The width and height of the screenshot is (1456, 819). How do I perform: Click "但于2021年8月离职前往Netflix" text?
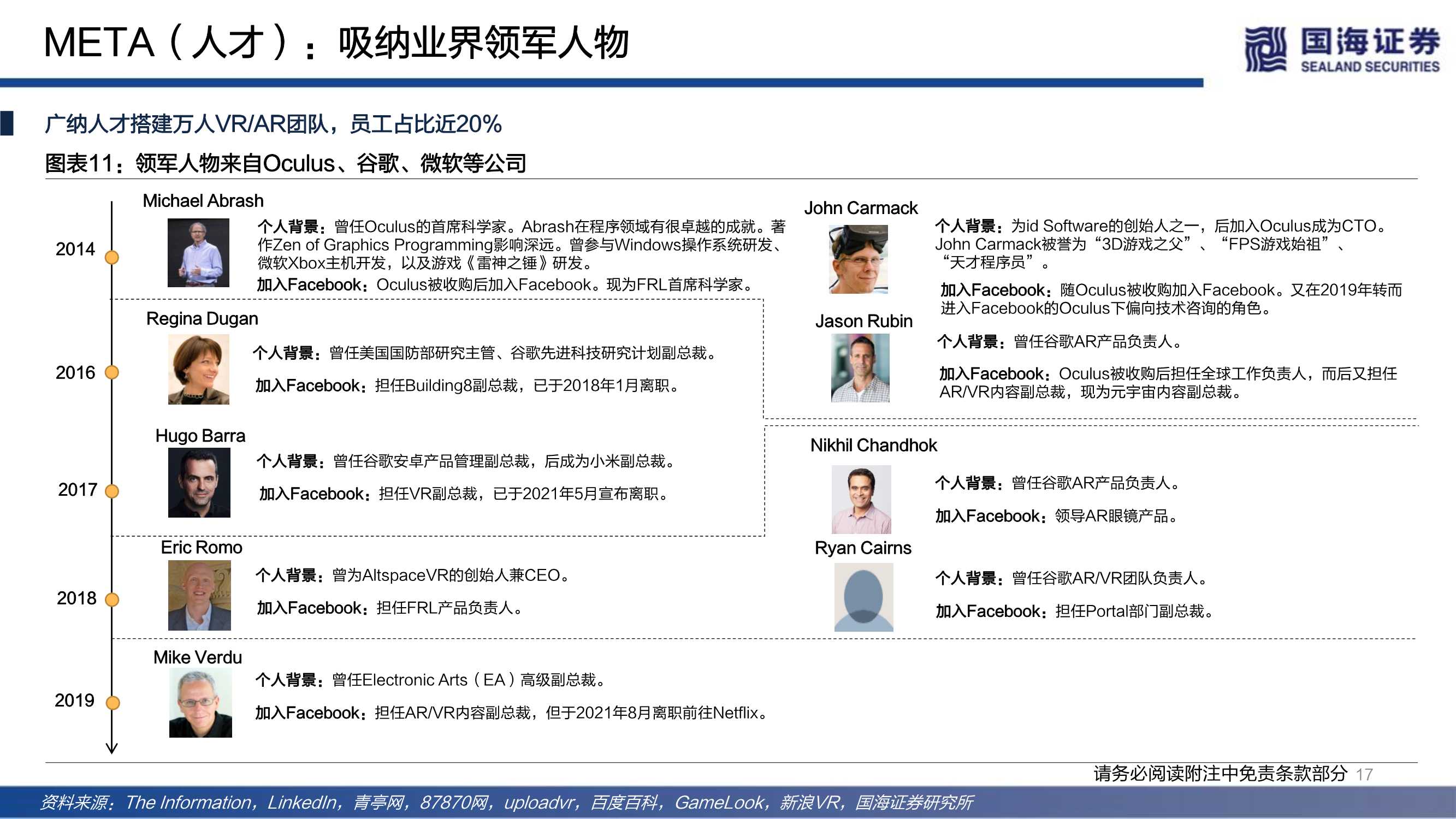[x=652, y=713]
